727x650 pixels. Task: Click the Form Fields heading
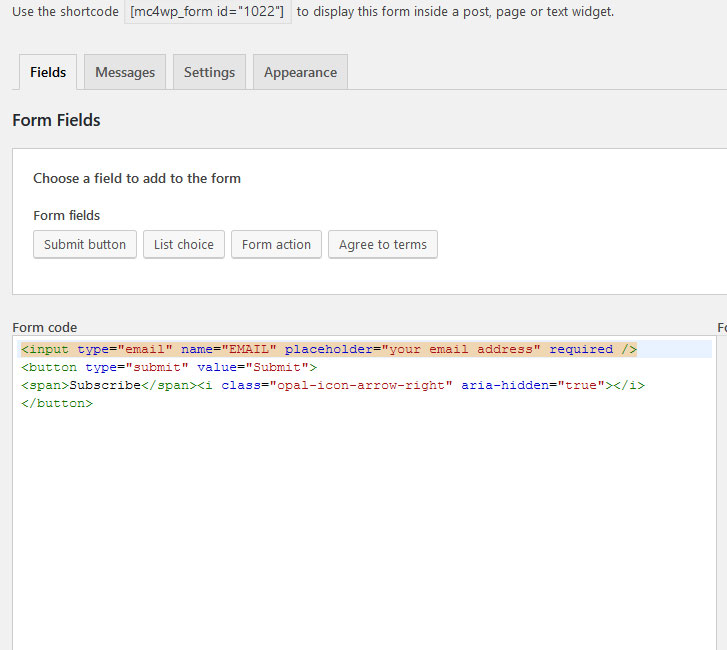pos(56,120)
